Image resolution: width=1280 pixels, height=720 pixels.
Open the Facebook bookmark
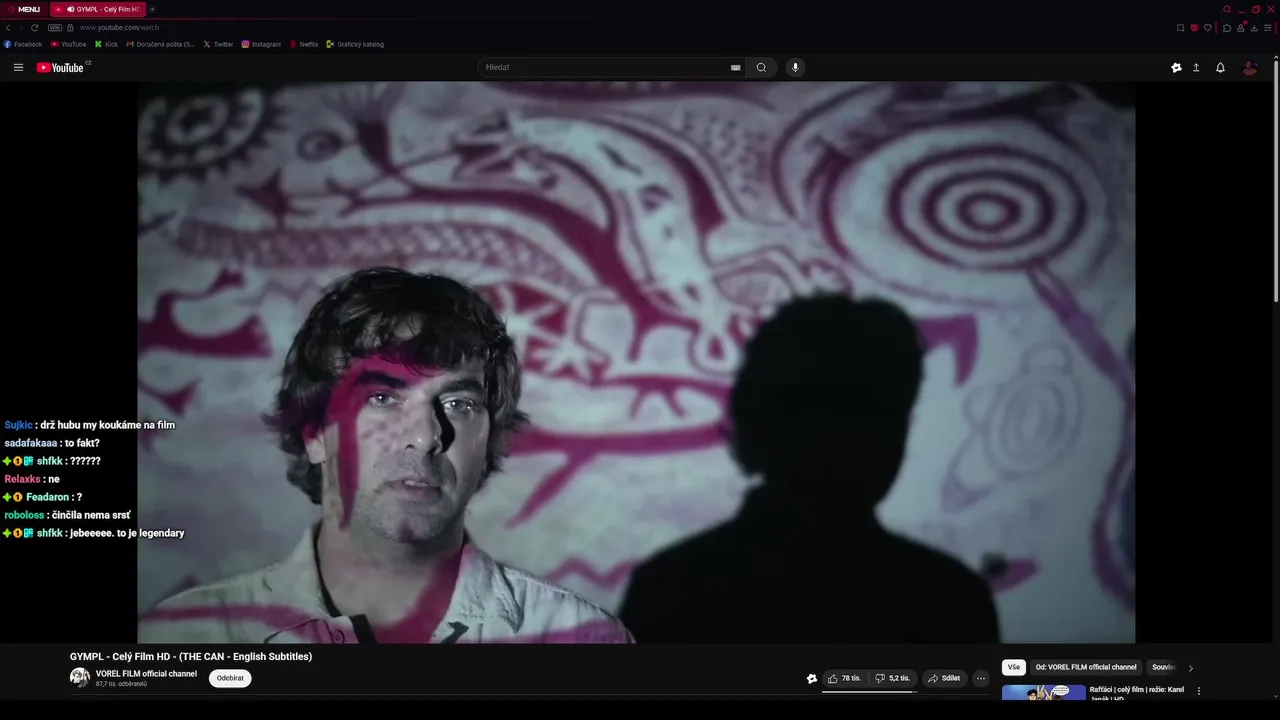point(23,44)
